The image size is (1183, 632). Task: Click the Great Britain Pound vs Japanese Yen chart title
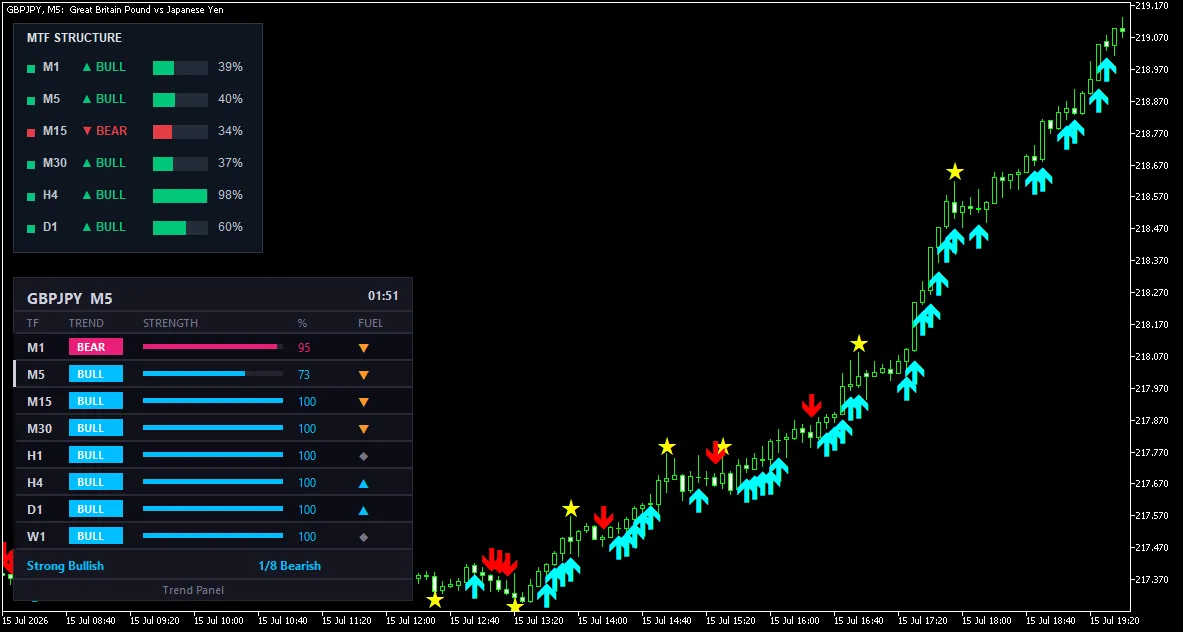(146, 10)
